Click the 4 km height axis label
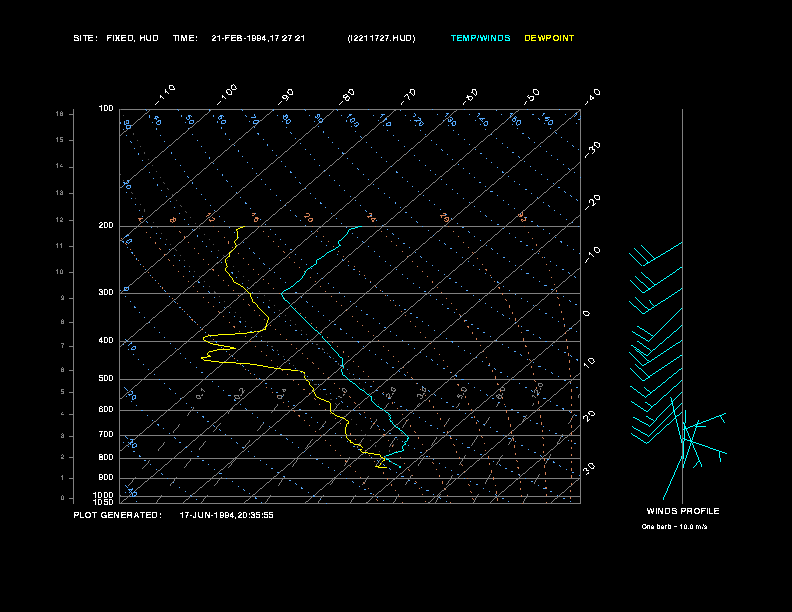 point(63,414)
